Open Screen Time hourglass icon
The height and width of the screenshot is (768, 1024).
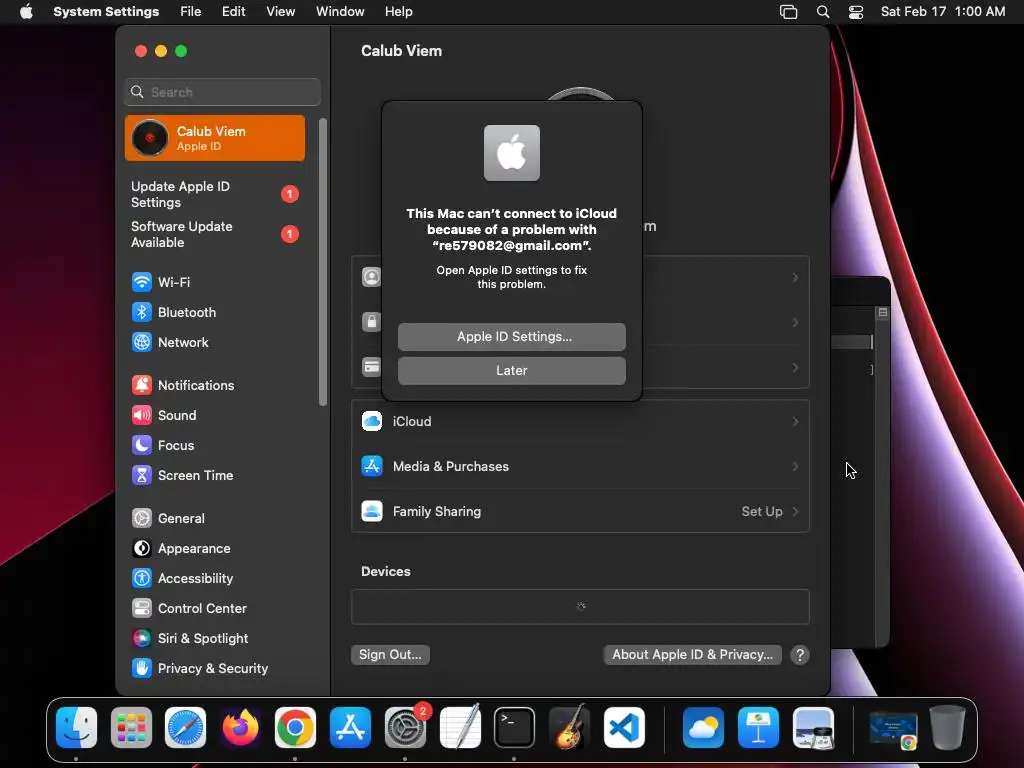click(x=142, y=475)
